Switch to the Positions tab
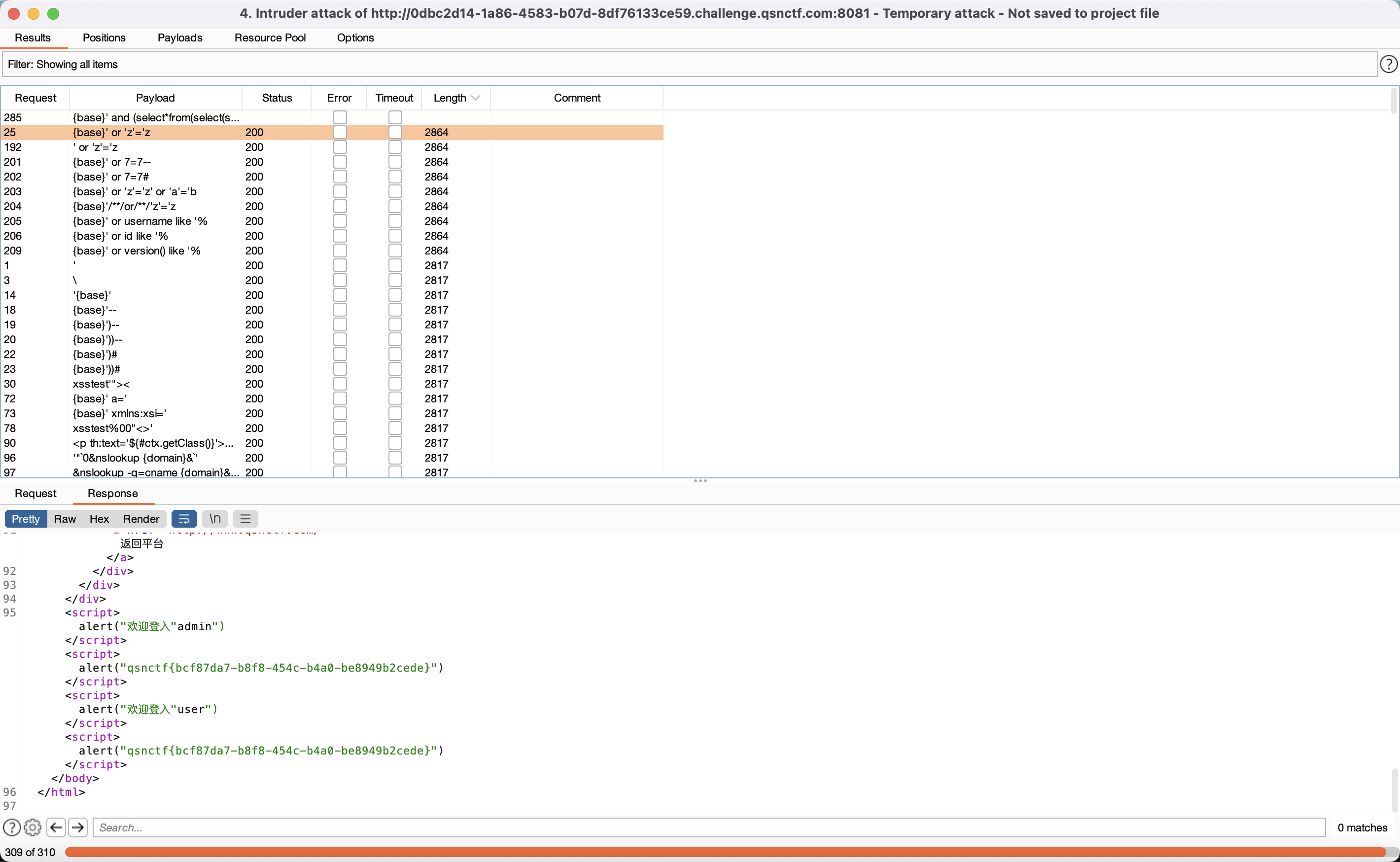The image size is (1400, 862). pos(104,37)
